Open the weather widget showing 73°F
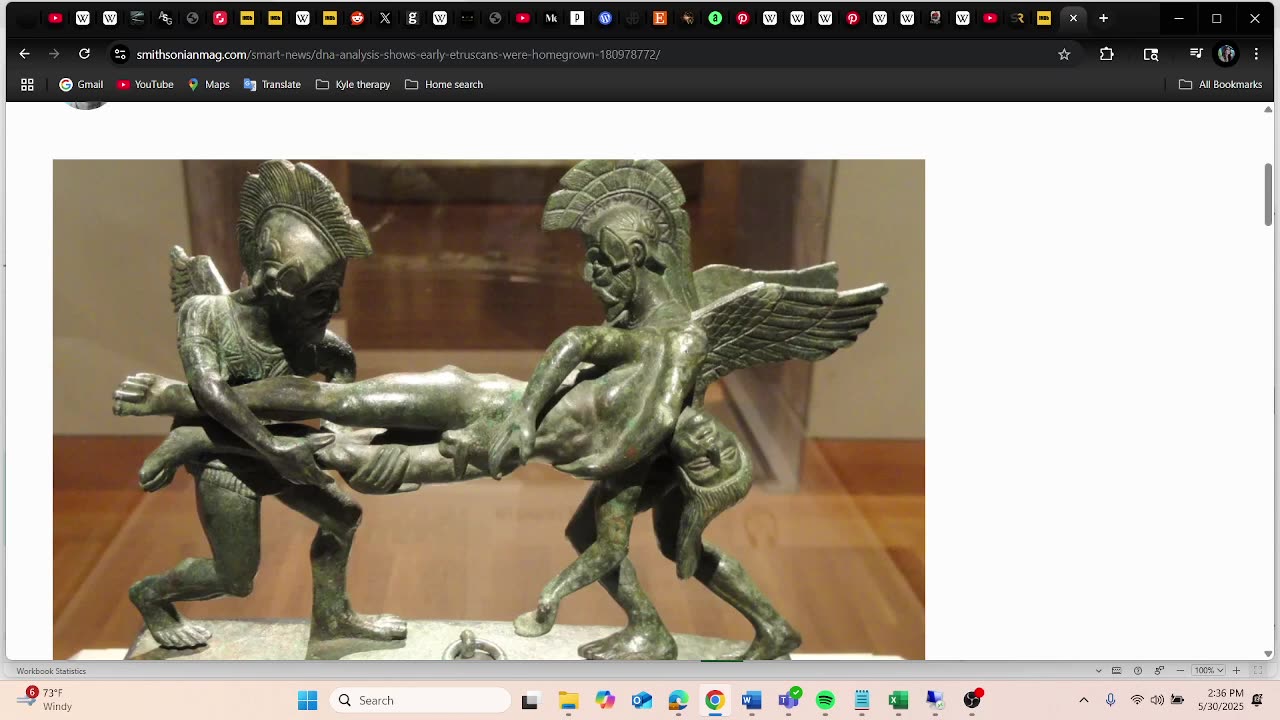Screen dimensions: 1280x720 (45, 700)
